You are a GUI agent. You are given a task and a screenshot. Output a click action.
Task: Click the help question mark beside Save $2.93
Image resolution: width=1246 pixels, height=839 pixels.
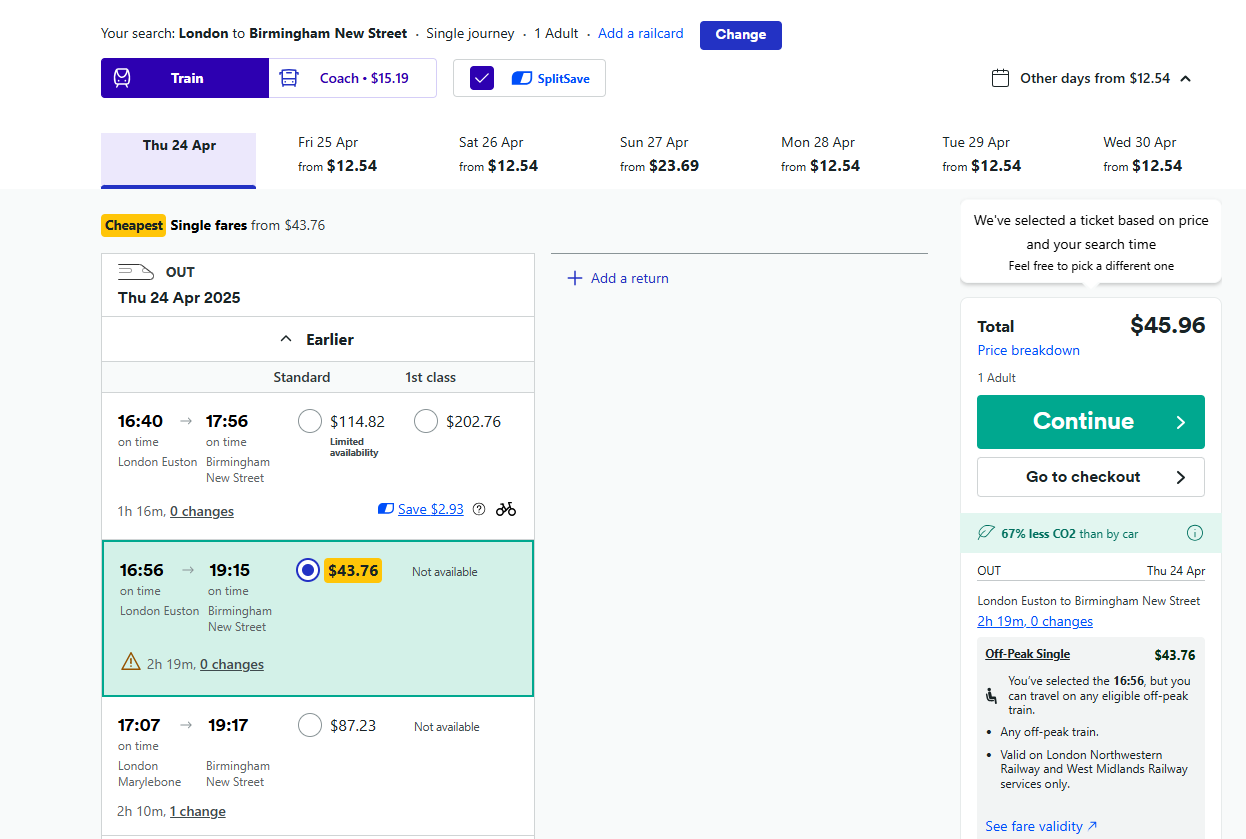479,509
